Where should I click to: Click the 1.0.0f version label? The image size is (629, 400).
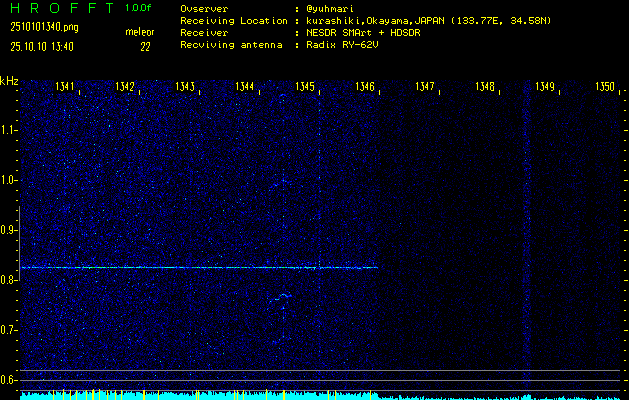pos(139,8)
